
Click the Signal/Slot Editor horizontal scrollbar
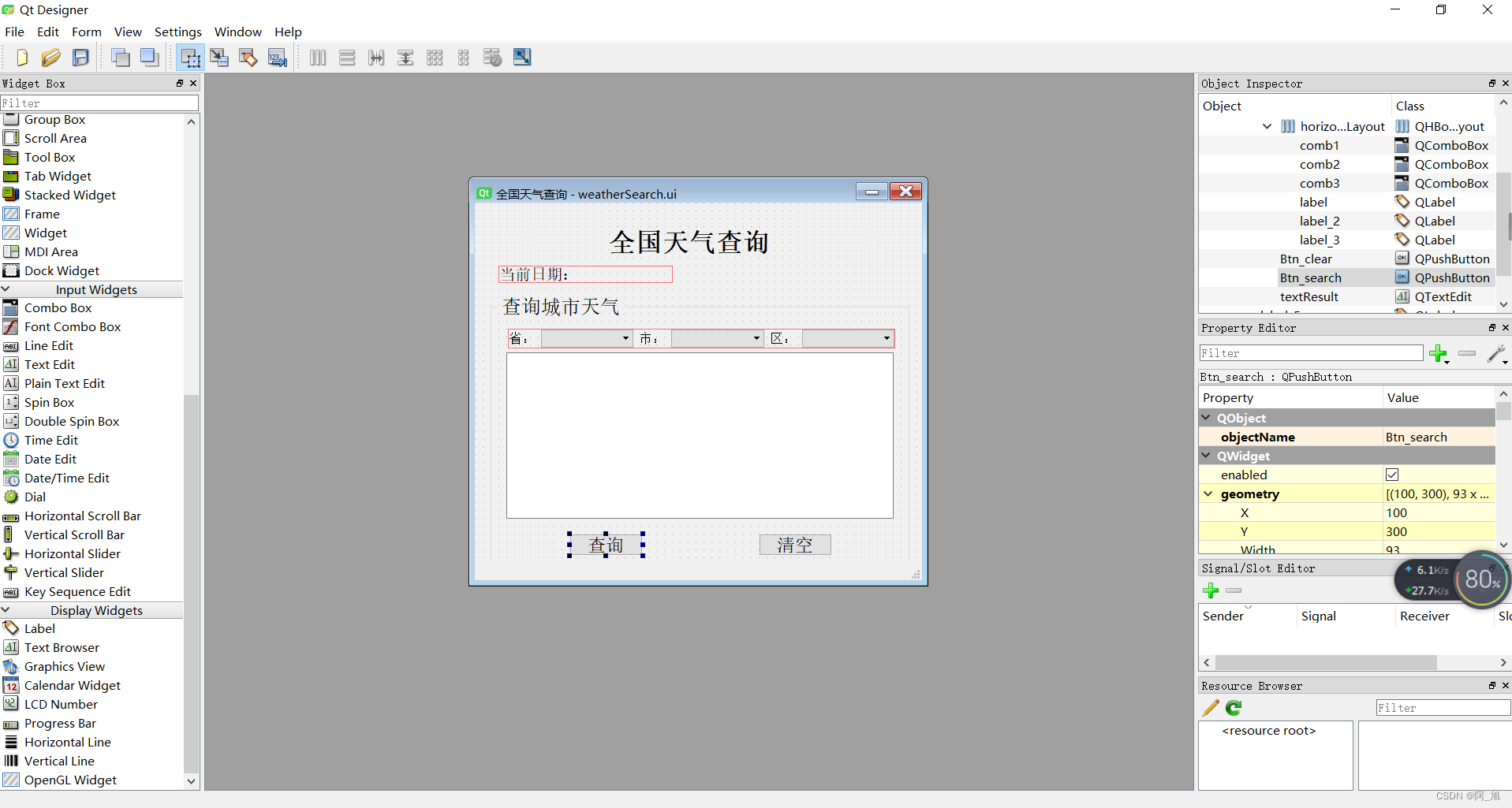pos(1326,663)
